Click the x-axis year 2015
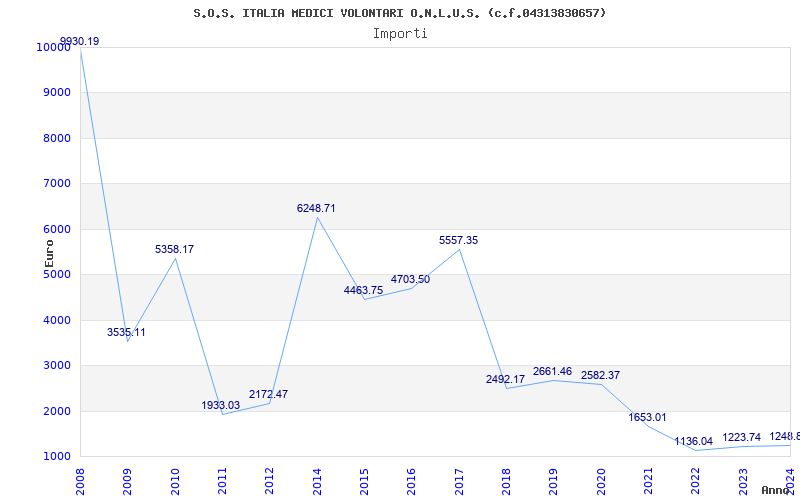The height and width of the screenshot is (500, 800). pos(364,481)
